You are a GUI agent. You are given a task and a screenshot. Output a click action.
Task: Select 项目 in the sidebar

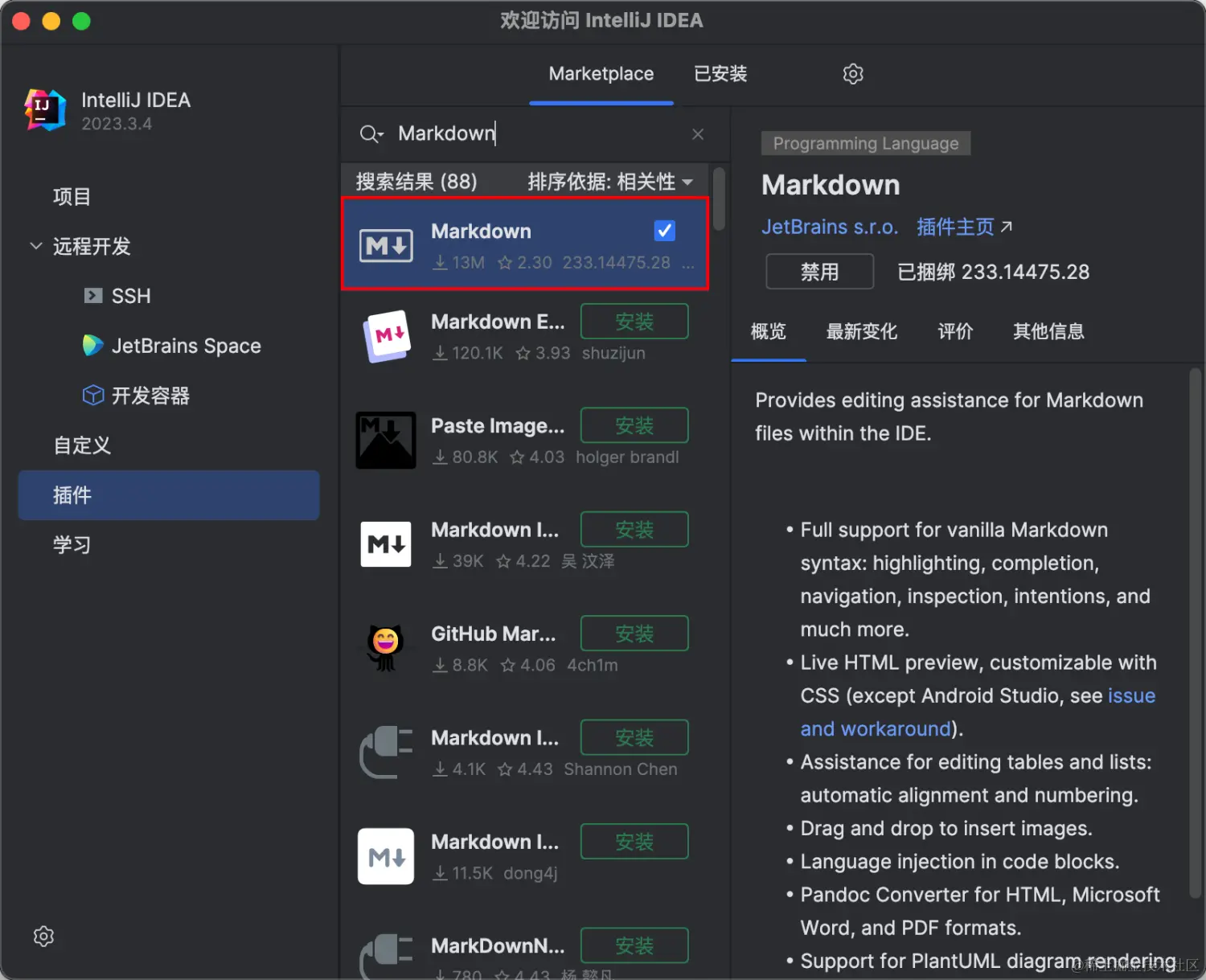pos(72,197)
